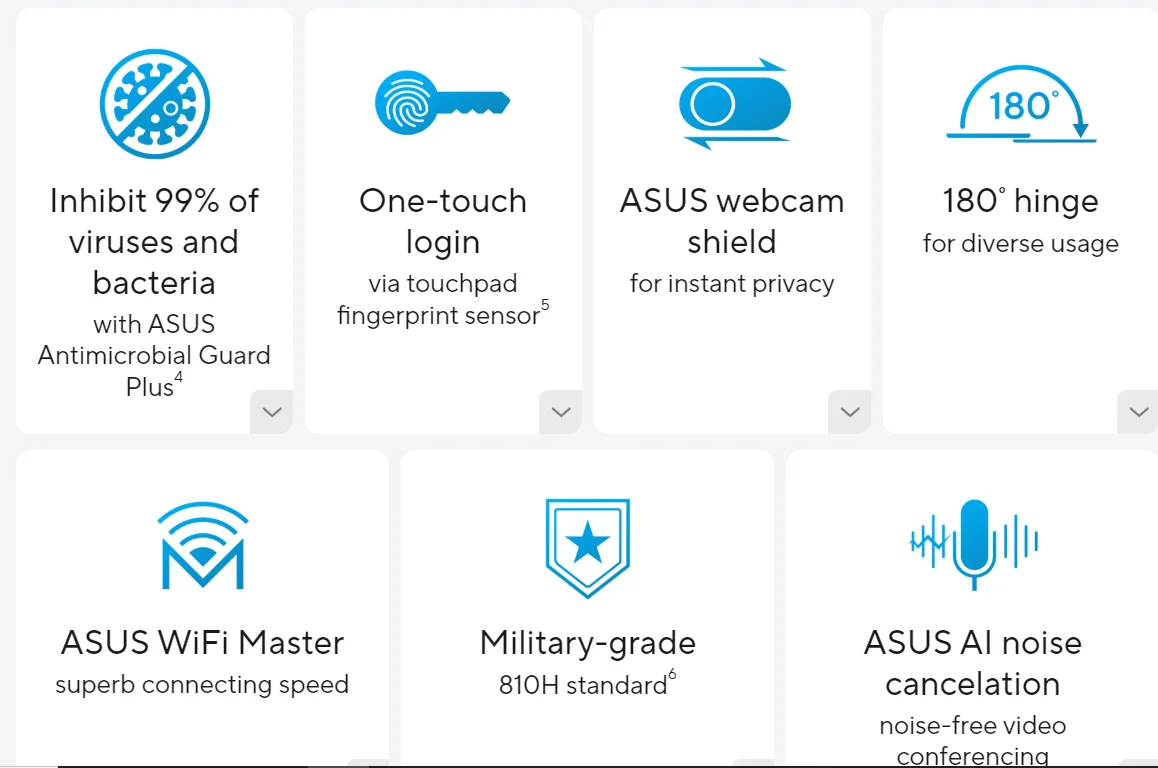Open footnote 5 beside fingerprint sensor
1158x768 pixels.
(545, 305)
